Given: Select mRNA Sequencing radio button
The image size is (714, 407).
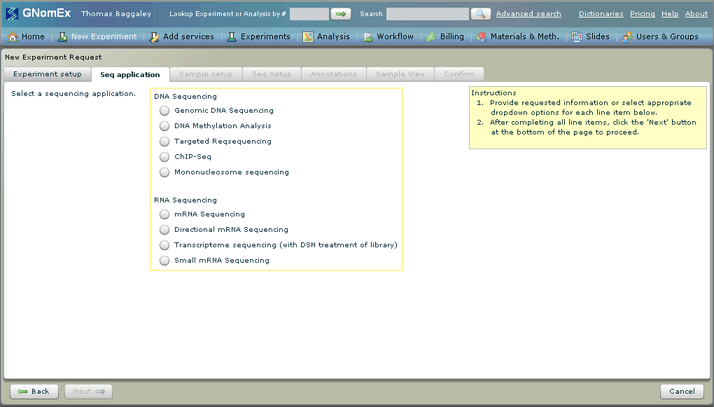Looking at the screenshot, I should tap(164, 214).
